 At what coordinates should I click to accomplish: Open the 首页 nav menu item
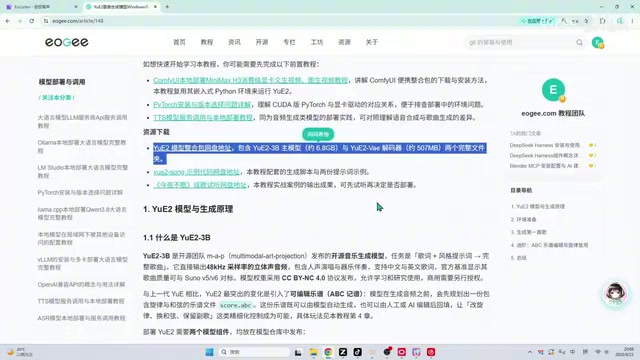point(179,42)
